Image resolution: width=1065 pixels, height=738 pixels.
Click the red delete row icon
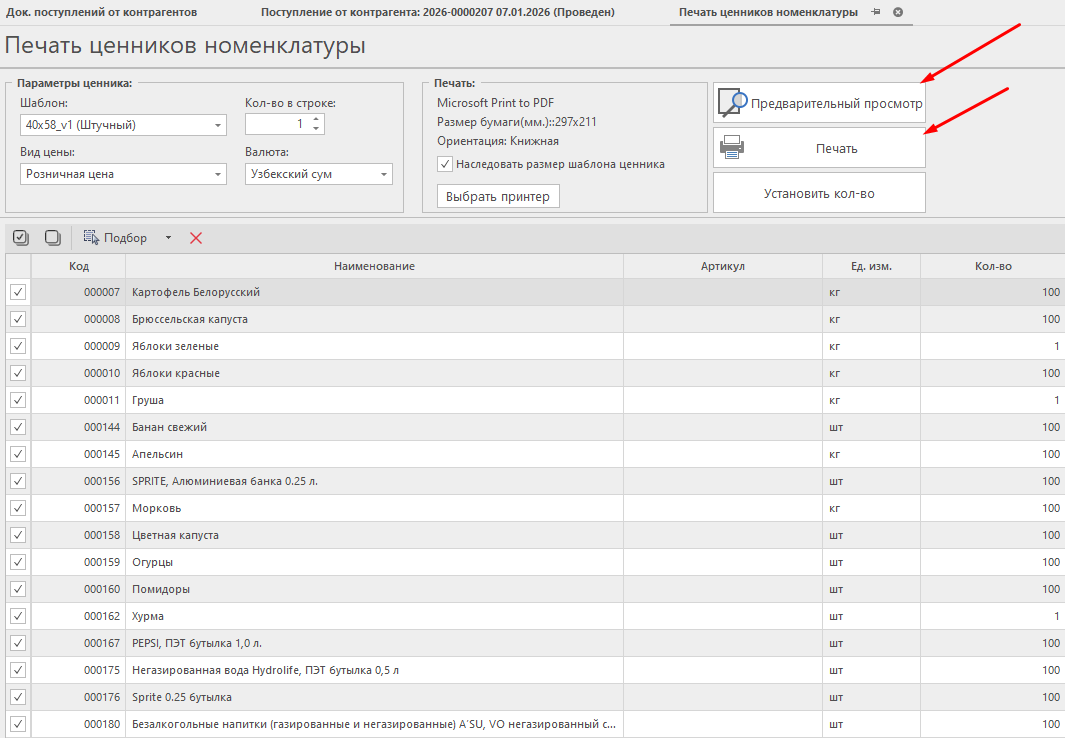tap(196, 238)
